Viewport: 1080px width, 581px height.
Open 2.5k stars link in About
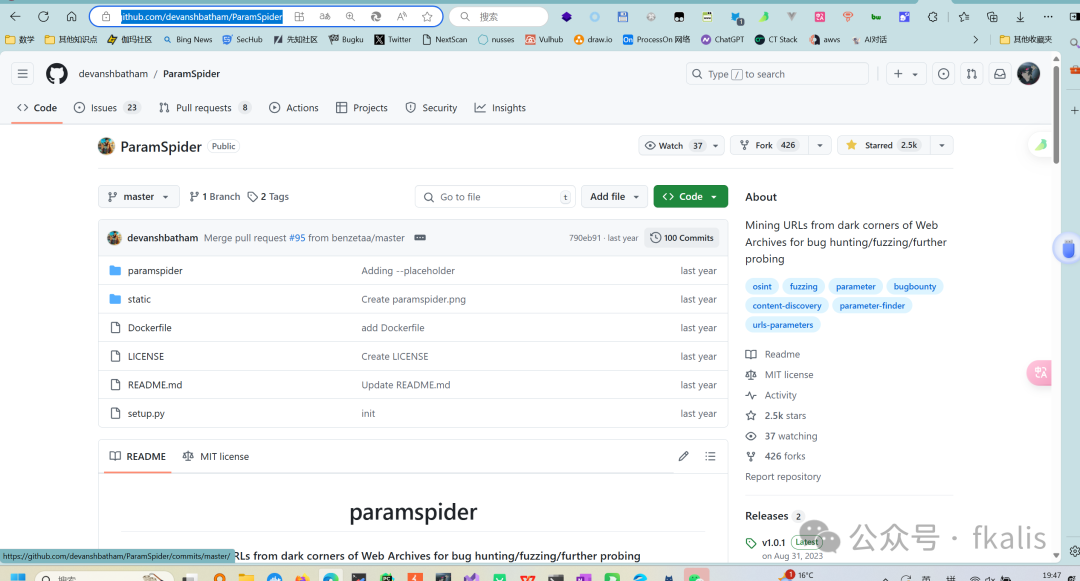click(785, 416)
